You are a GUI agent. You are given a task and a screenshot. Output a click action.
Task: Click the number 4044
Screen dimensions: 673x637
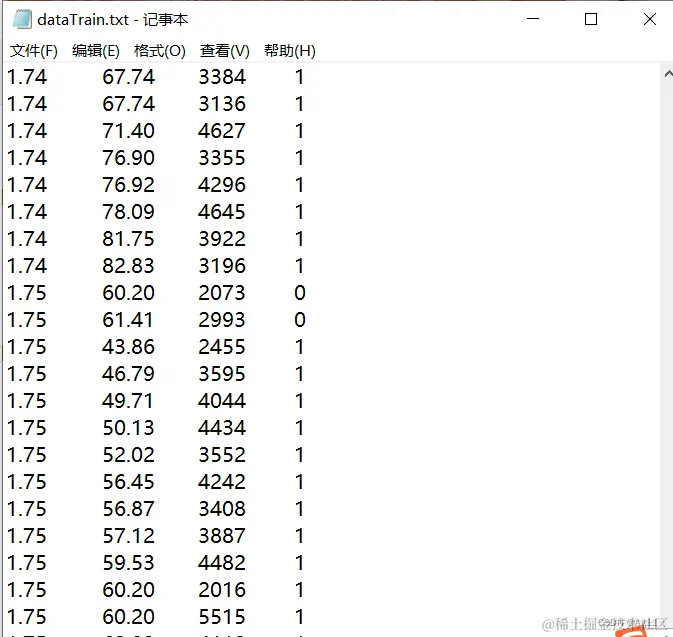(x=222, y=401)
